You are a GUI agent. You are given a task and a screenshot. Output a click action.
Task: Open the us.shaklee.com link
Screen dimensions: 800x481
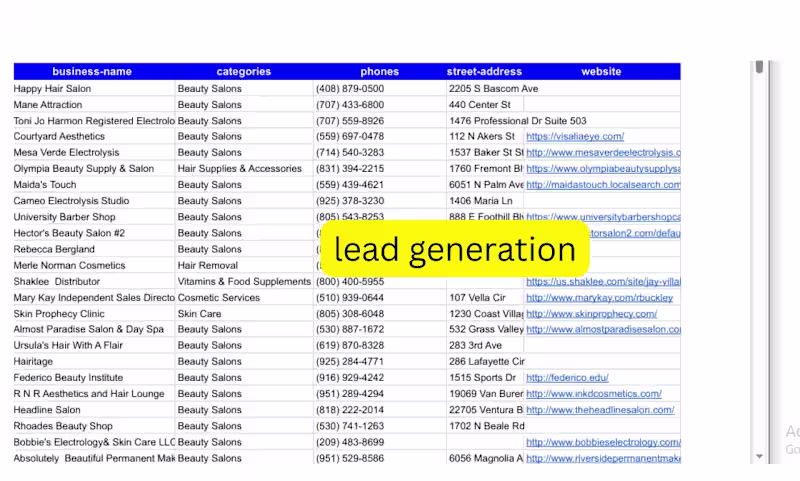click(x=603, y=282)
